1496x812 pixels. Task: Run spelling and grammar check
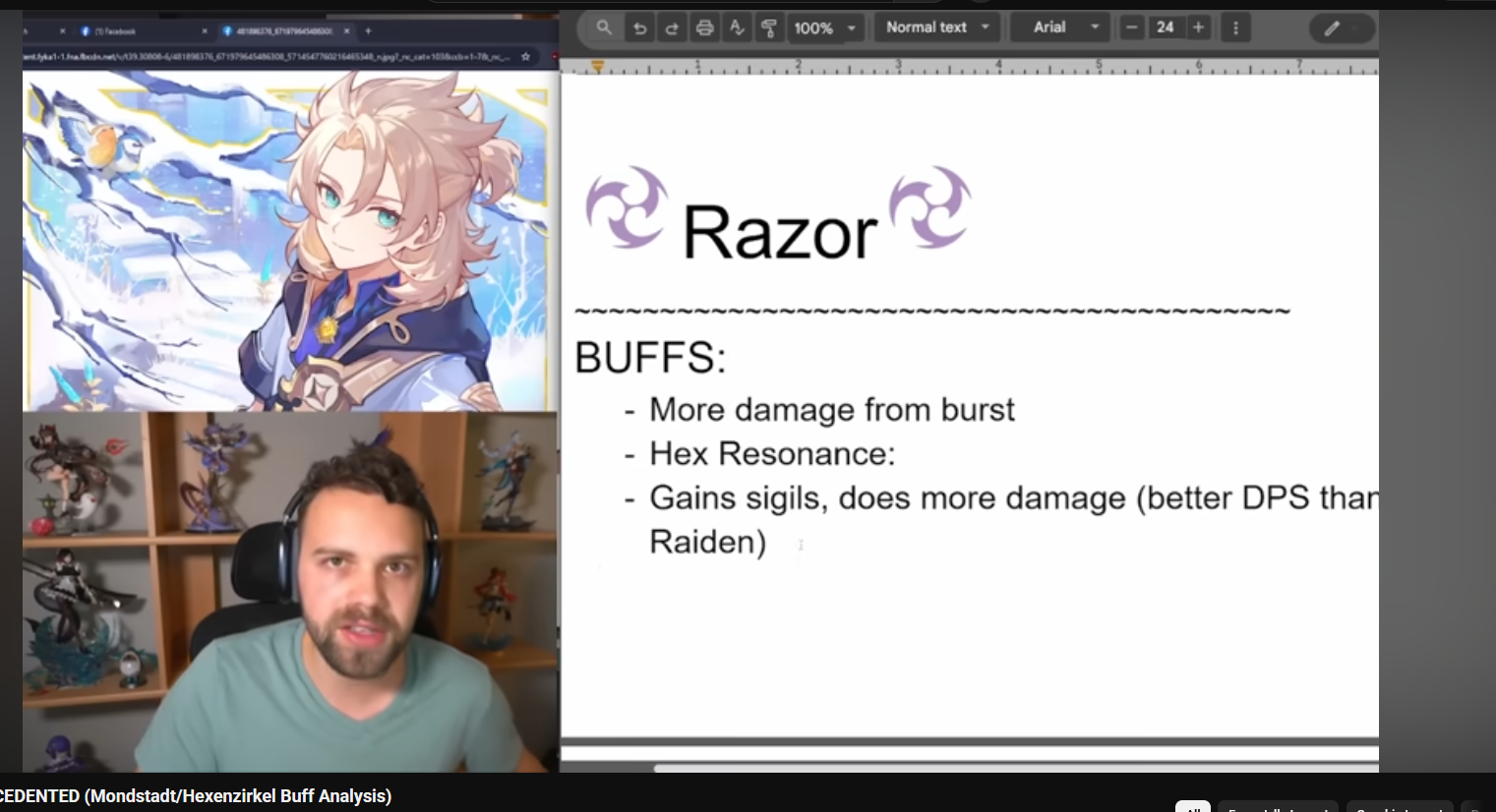tap(737, 28)
